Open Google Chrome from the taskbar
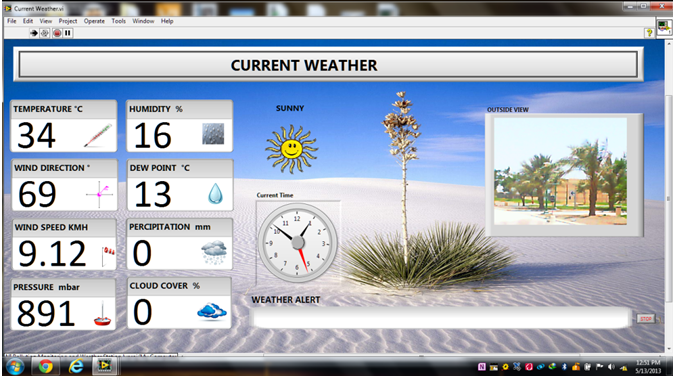 tap(45, 366)
